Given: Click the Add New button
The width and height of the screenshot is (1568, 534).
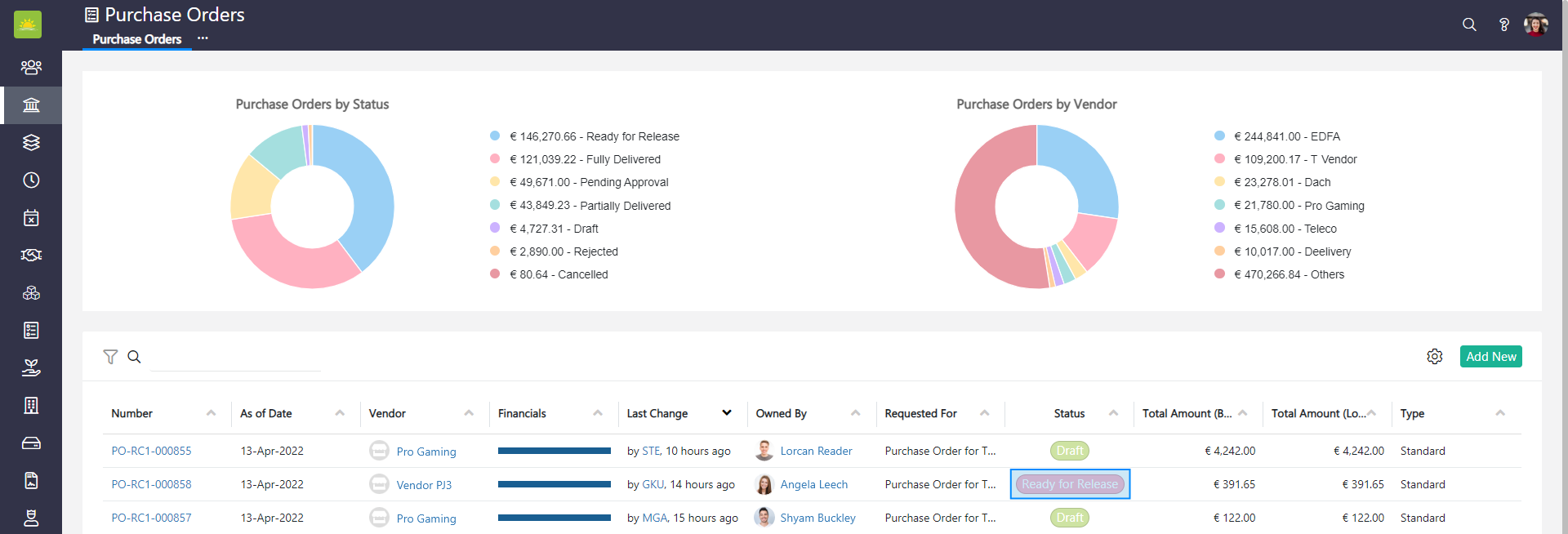Looking at the screenshot, I should (1490, 357).
